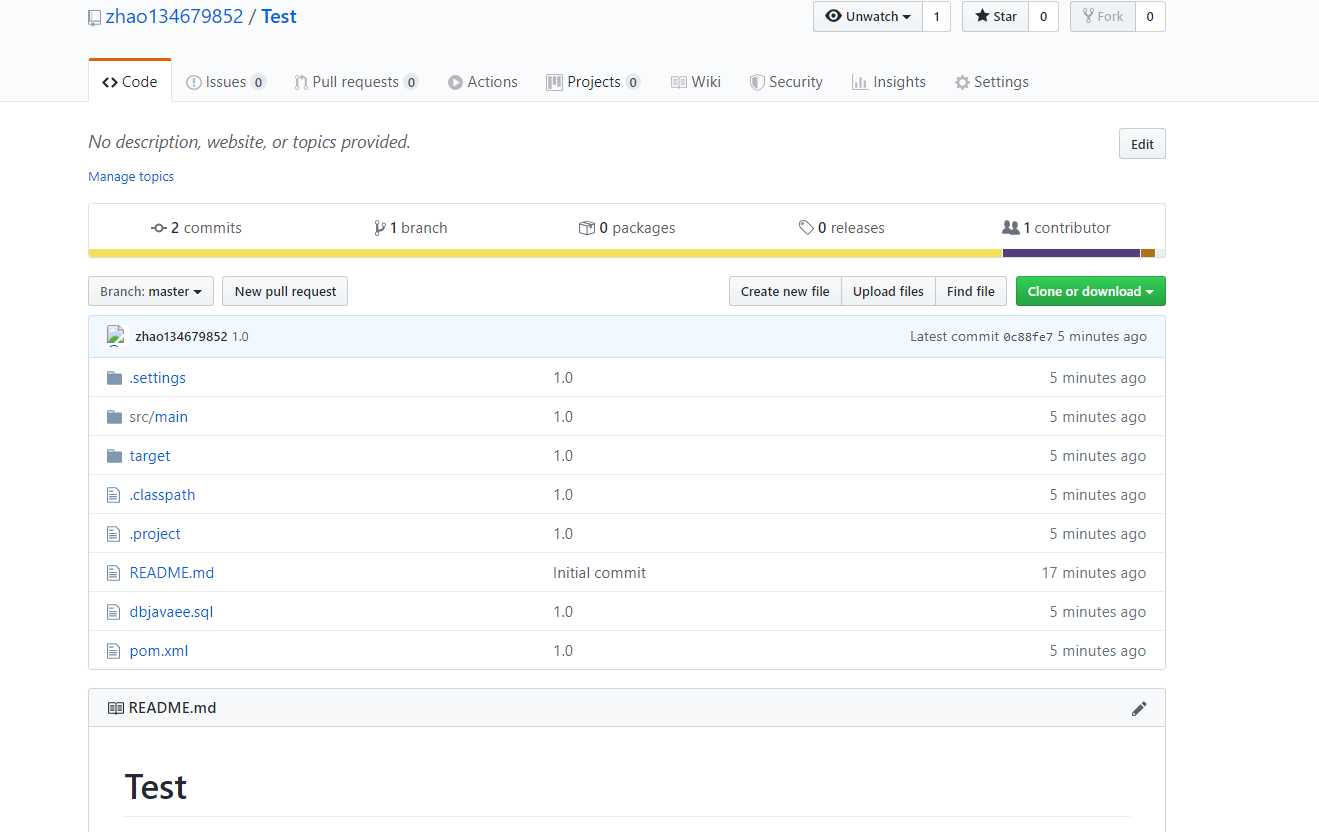Open the .settings folder
The height and width of the screenshot is (832, 1319).
tap(157, 378)
